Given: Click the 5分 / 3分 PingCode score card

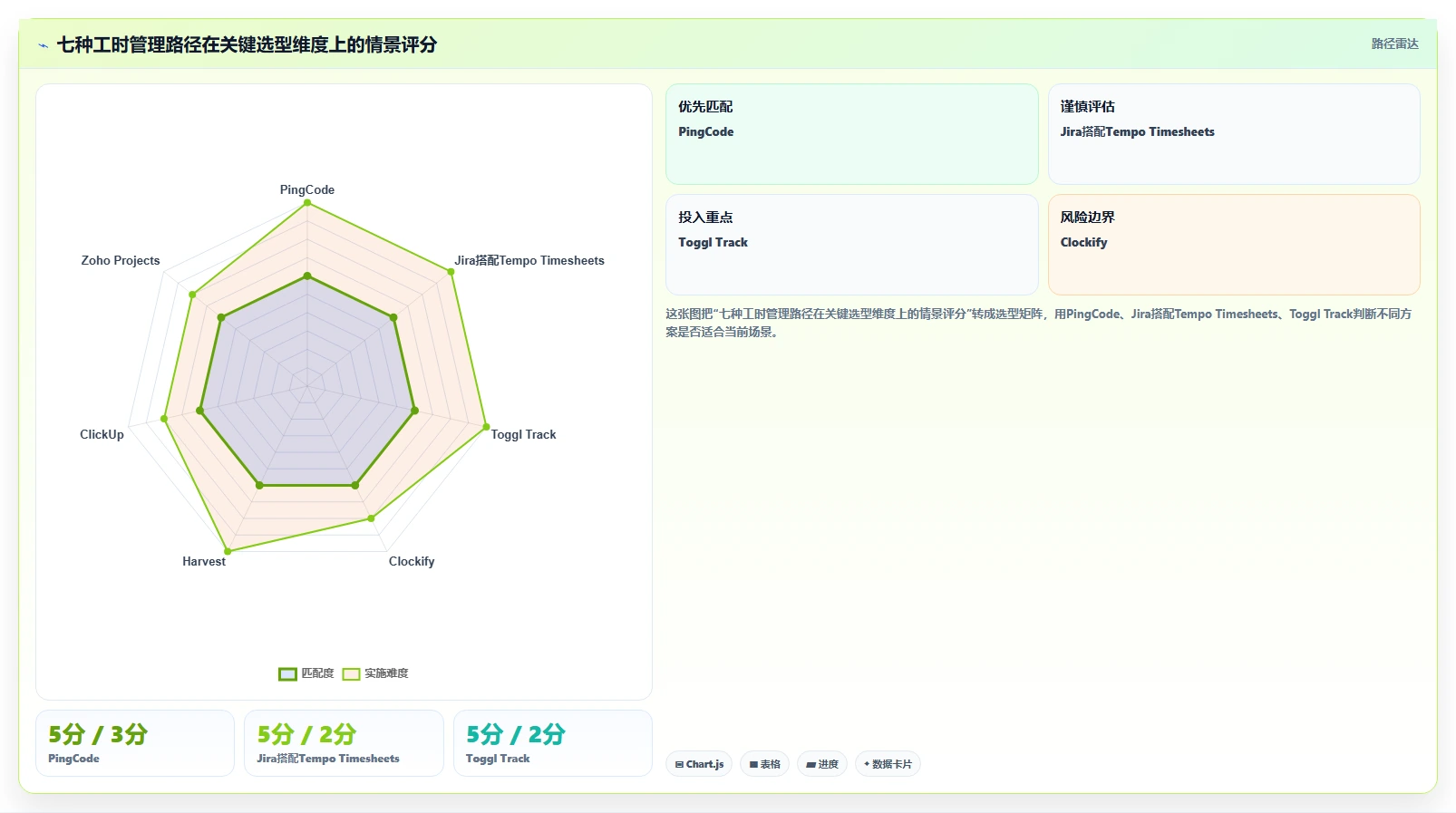Looking at the screenshot, I should [x=135, y=743].
